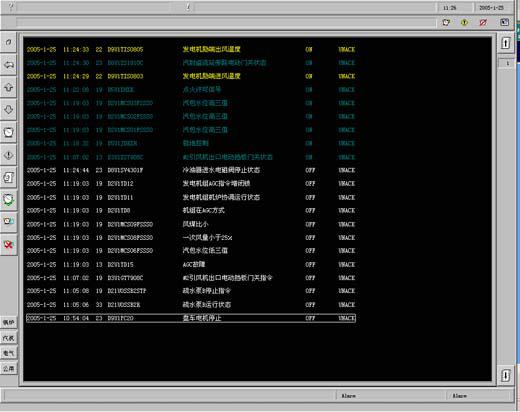Click the red crossed-out icon in top toolbar
This screenshot has height=412, width=520.
483,22
